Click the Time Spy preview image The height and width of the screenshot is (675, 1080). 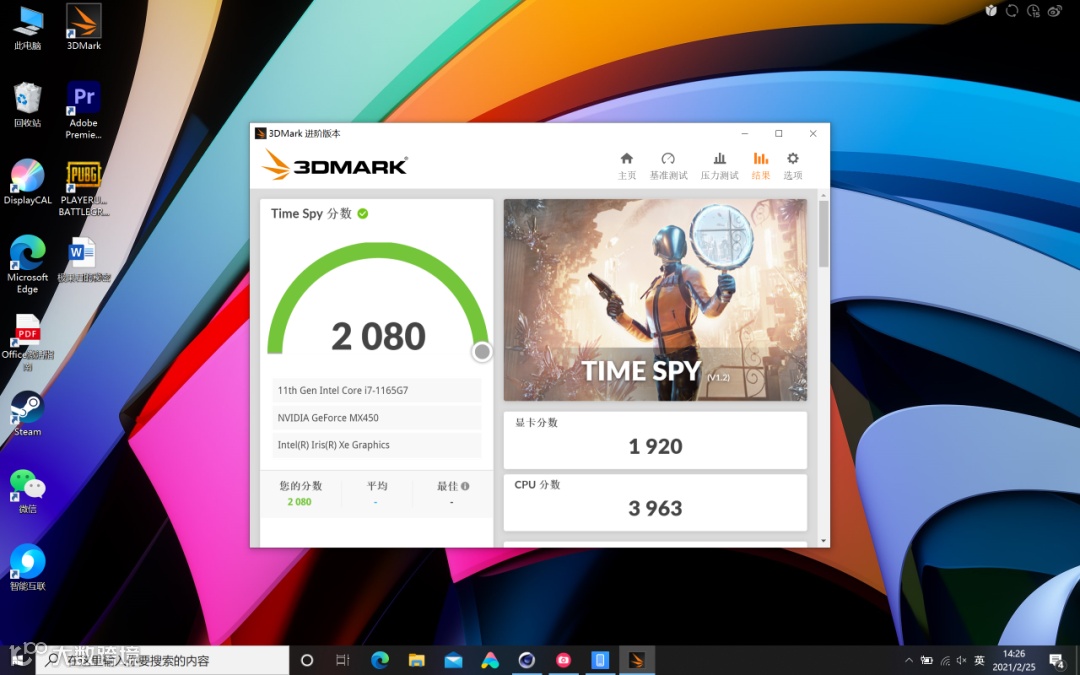(x=655, y=300)
